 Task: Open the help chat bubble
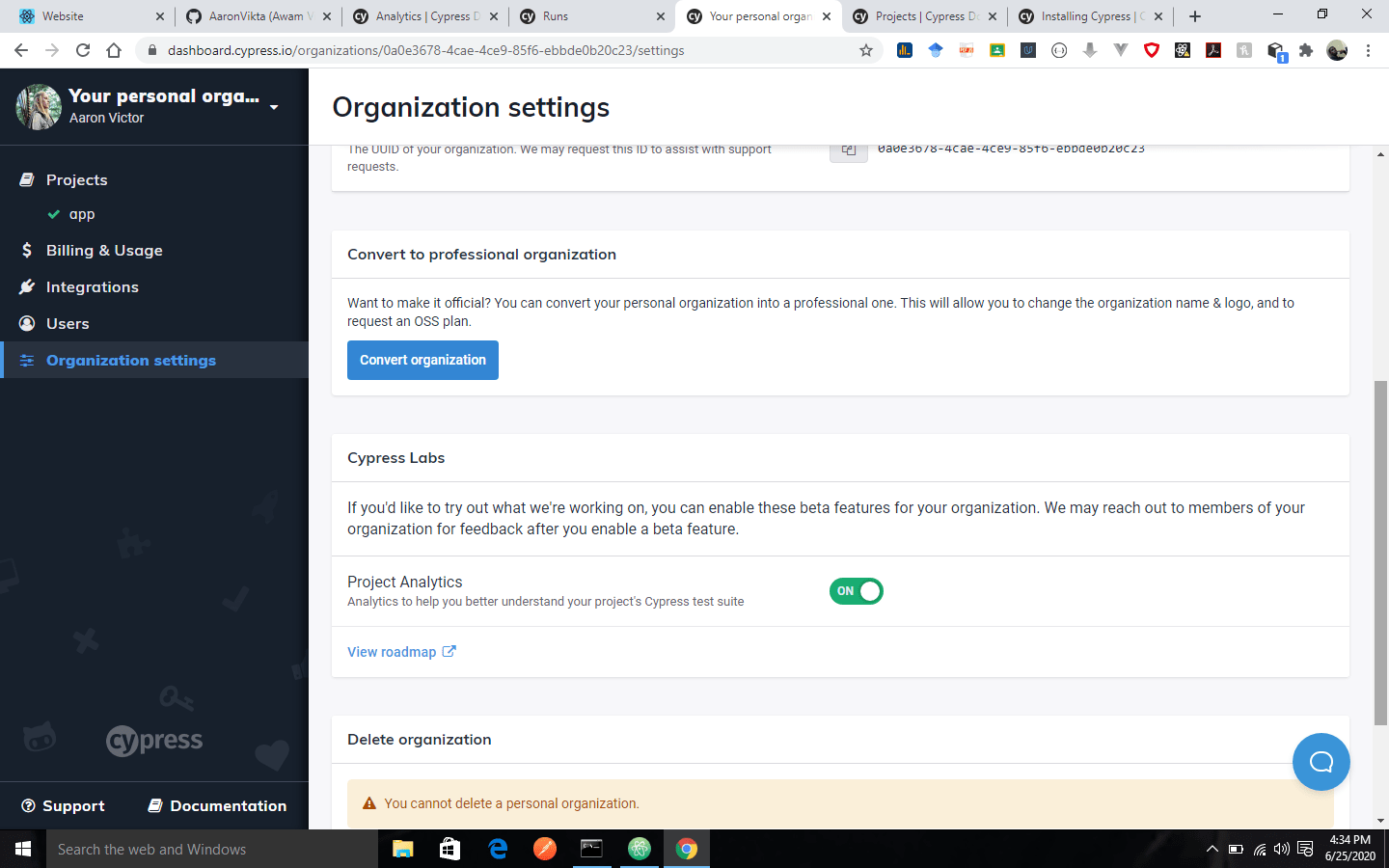pos(1321,762)
